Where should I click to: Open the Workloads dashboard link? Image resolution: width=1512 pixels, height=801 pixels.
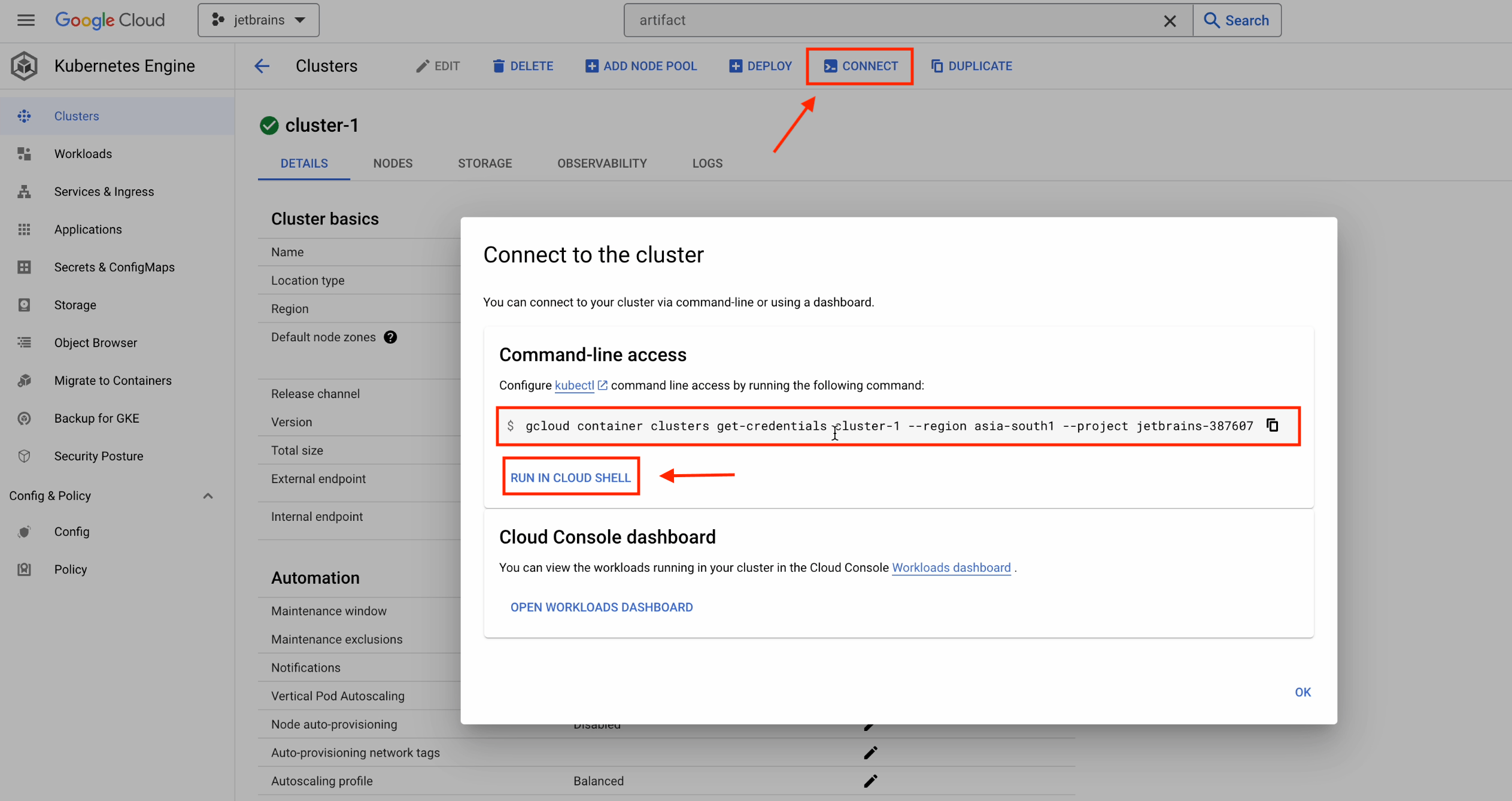click(951, 568)
